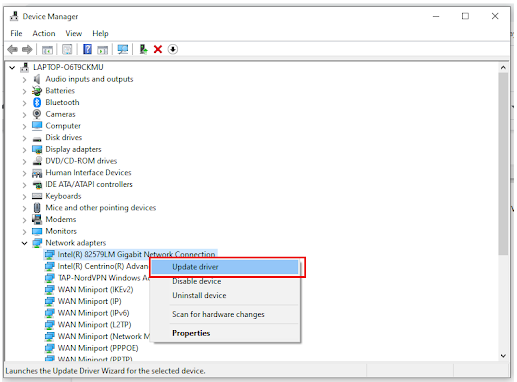Maximize the Device Manager window
The image size is (517, 382).
(x=465, y=16)
